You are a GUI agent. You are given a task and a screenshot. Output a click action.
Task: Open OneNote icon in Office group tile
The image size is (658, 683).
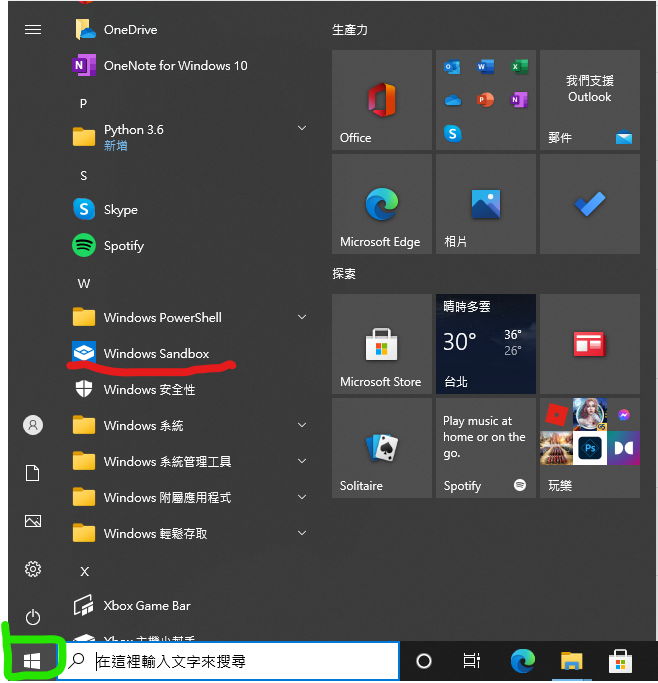coord(519,100)
